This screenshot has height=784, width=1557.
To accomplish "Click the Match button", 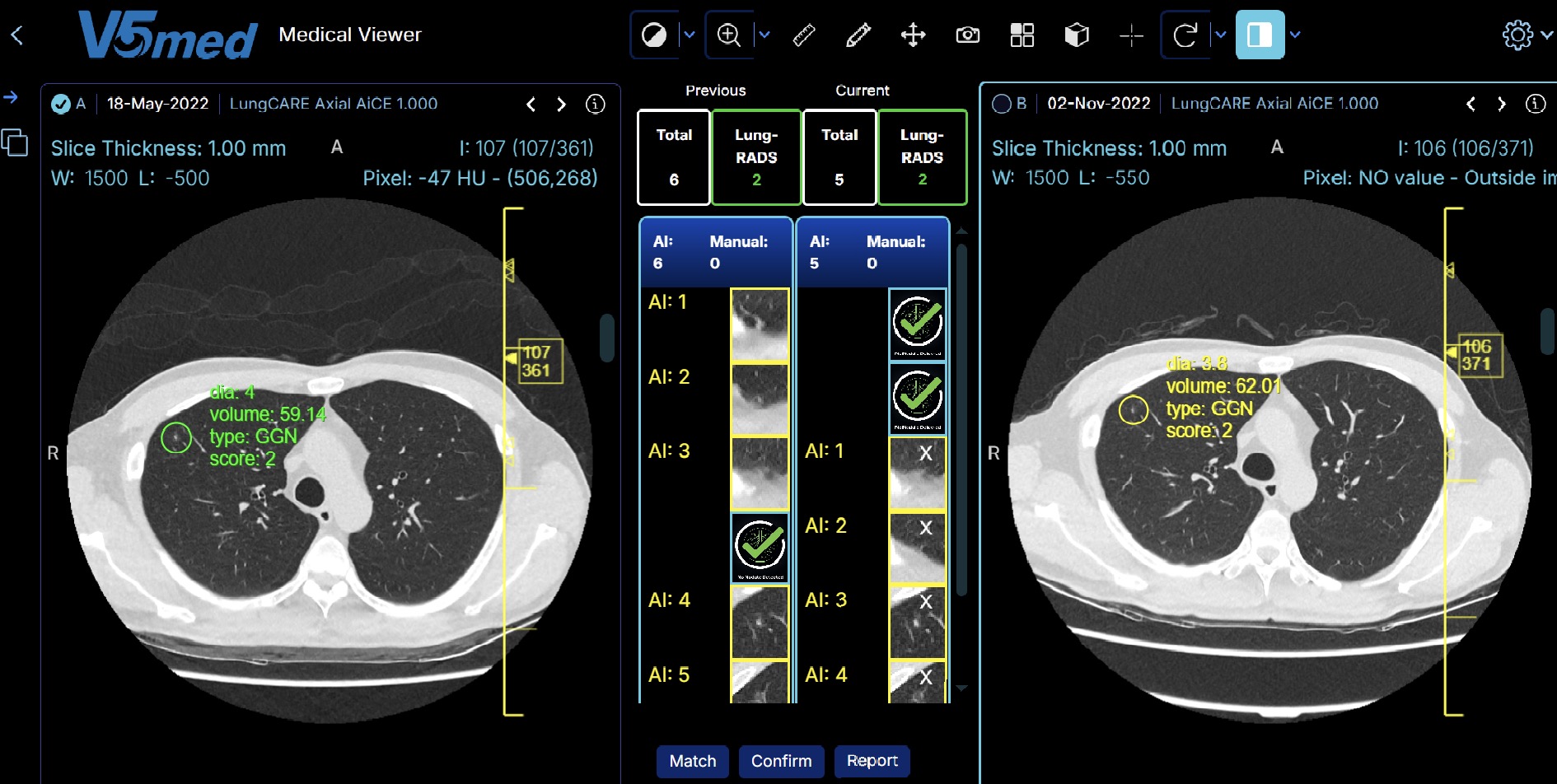I will (x=692, y=761).
